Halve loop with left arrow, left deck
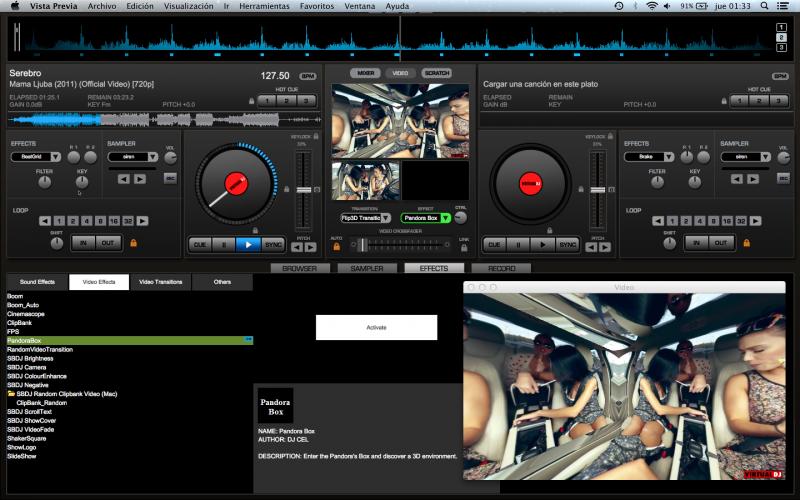The image size is (800, 500). (45, 221)
